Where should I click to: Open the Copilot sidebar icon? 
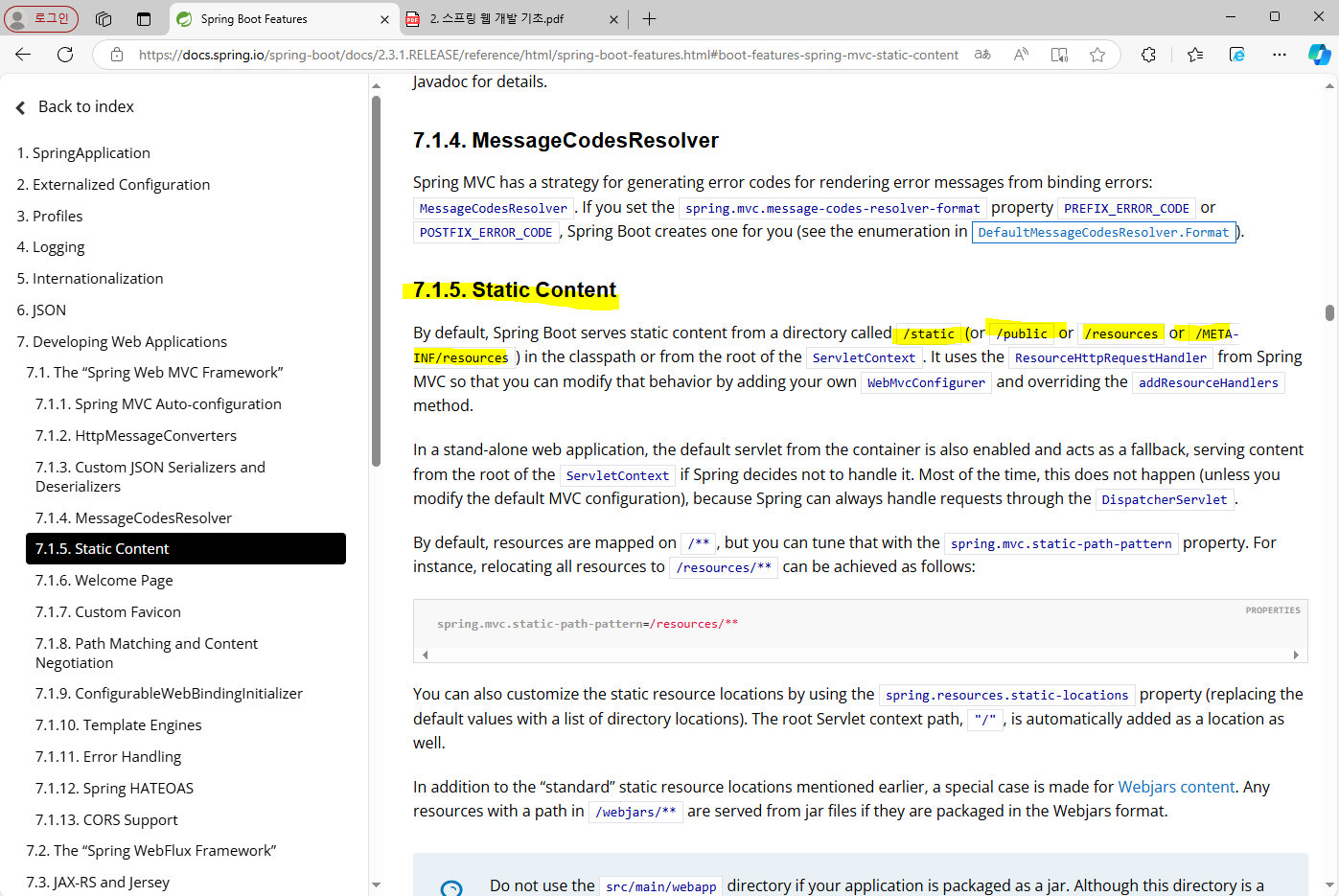pyautogui.click(x=1319, y=55)
